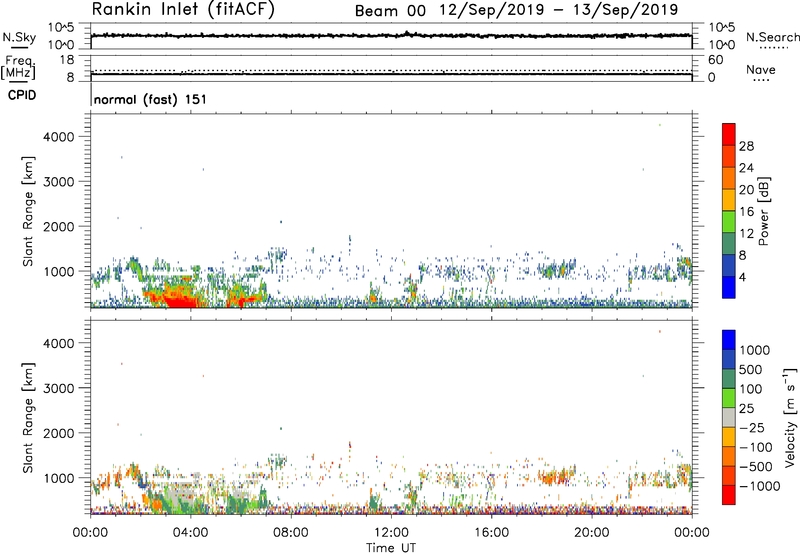
Task: Click the 'Power [dB]' color bar label
Action: tap(763, 211)
